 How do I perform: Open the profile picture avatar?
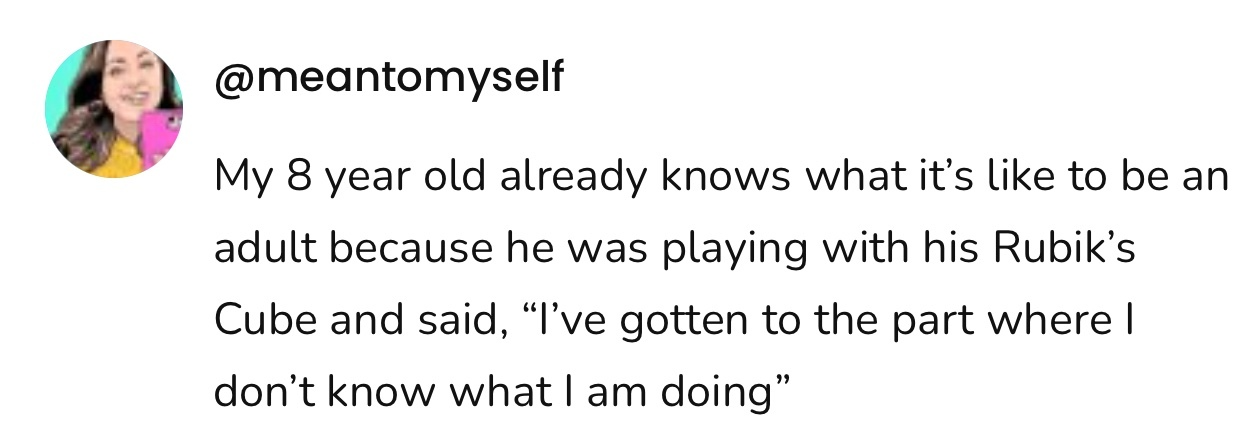click(113, 109)
